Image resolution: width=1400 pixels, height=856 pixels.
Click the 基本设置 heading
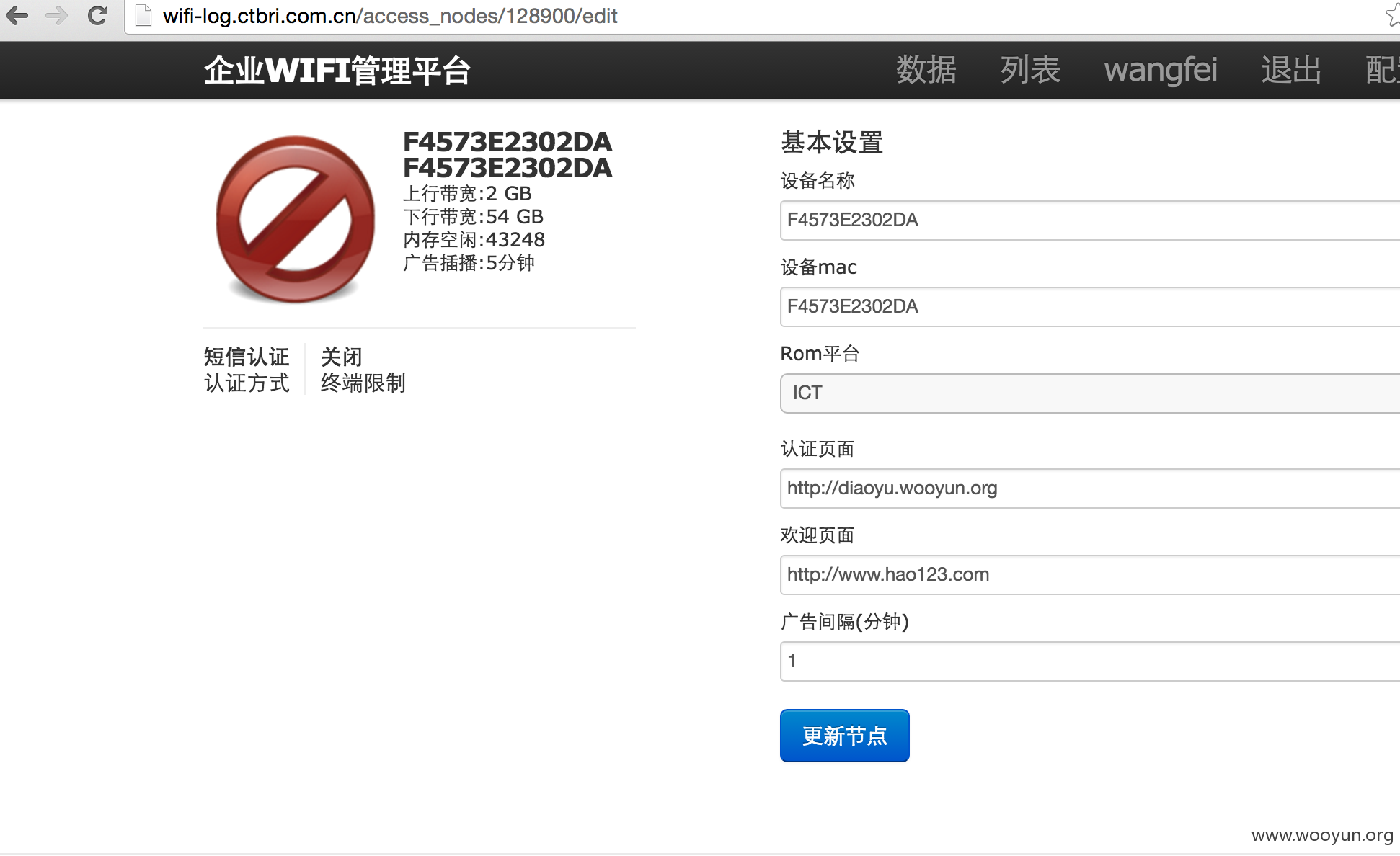(832, 142)
